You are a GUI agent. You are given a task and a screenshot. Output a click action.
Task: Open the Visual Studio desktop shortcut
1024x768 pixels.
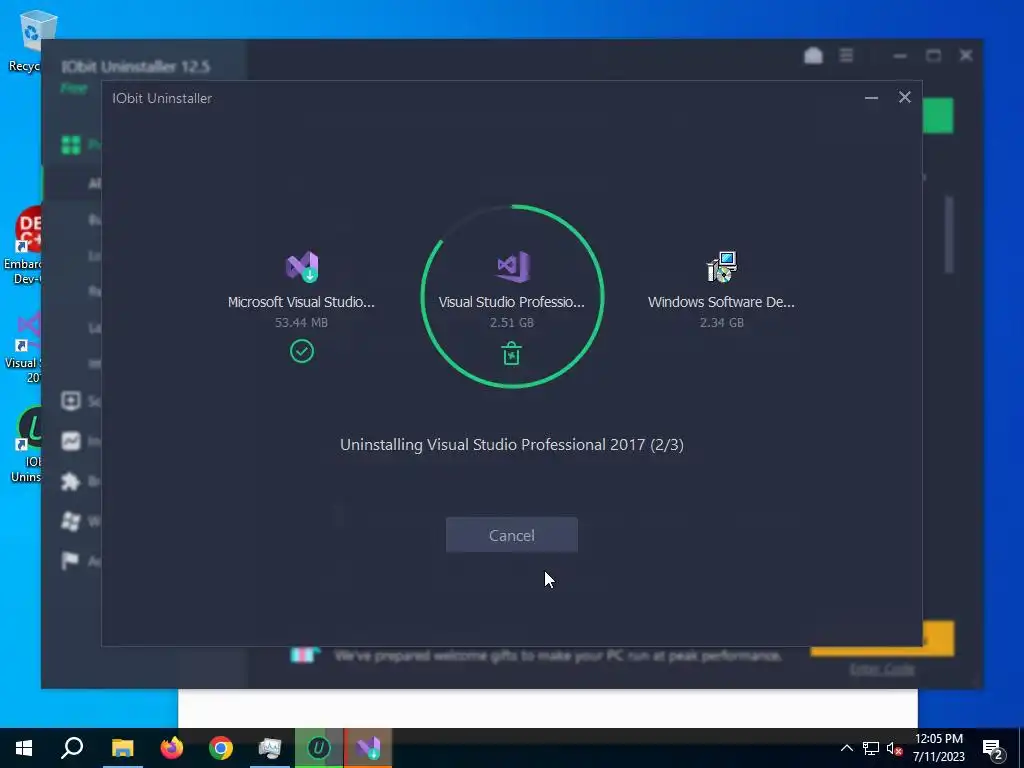[22, 347]
